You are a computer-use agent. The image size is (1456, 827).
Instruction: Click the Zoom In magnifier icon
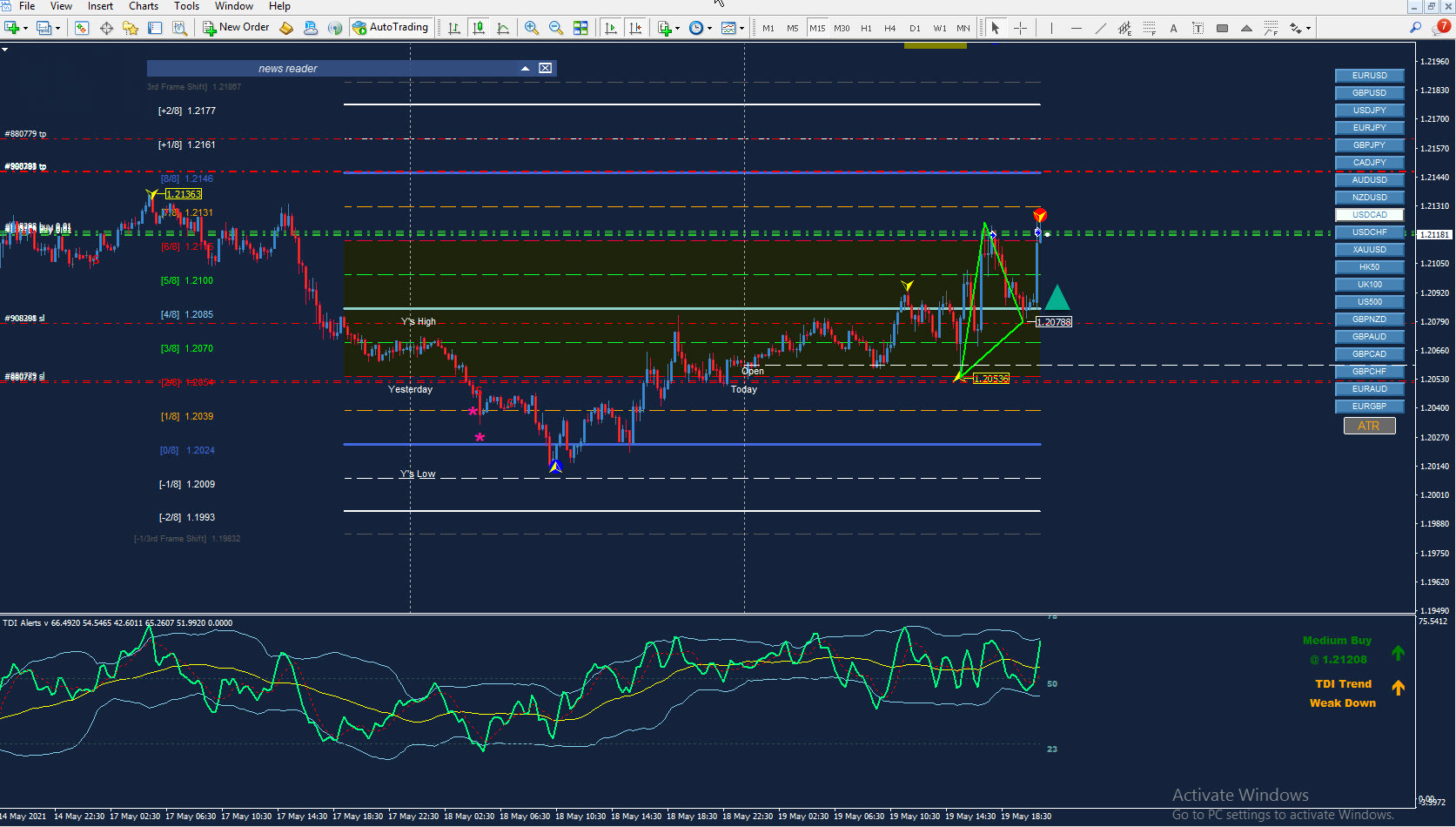(x=531, y=28)
